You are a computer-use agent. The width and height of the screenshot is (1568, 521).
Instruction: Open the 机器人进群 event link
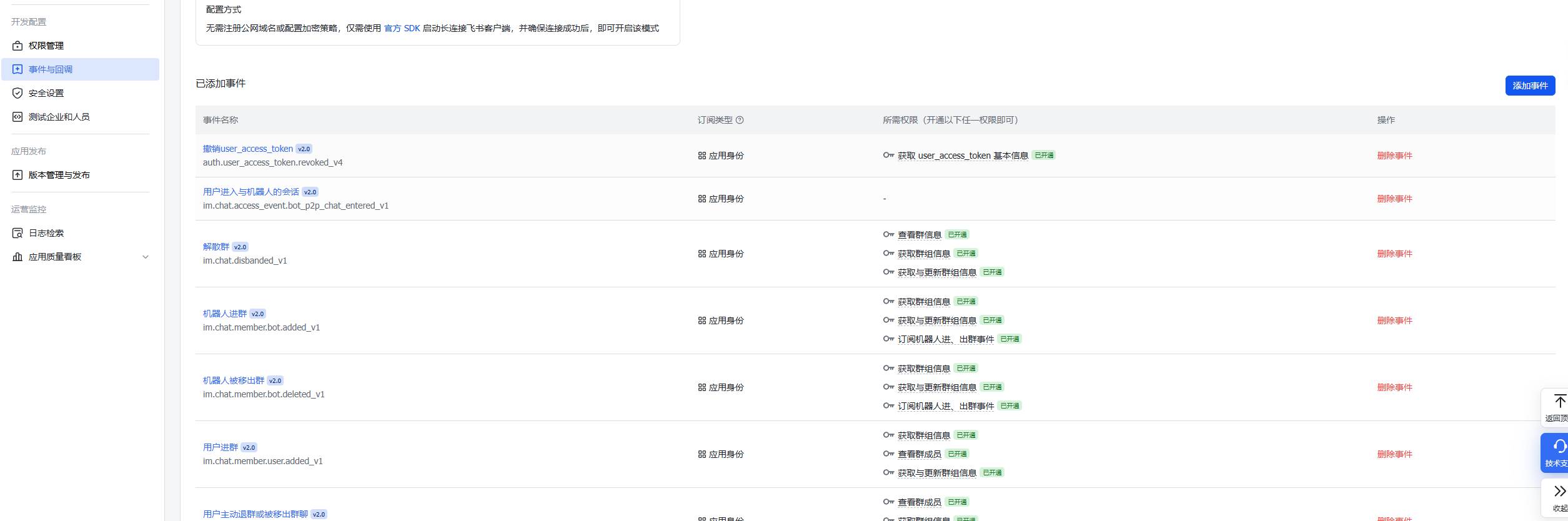pos(224,314)
